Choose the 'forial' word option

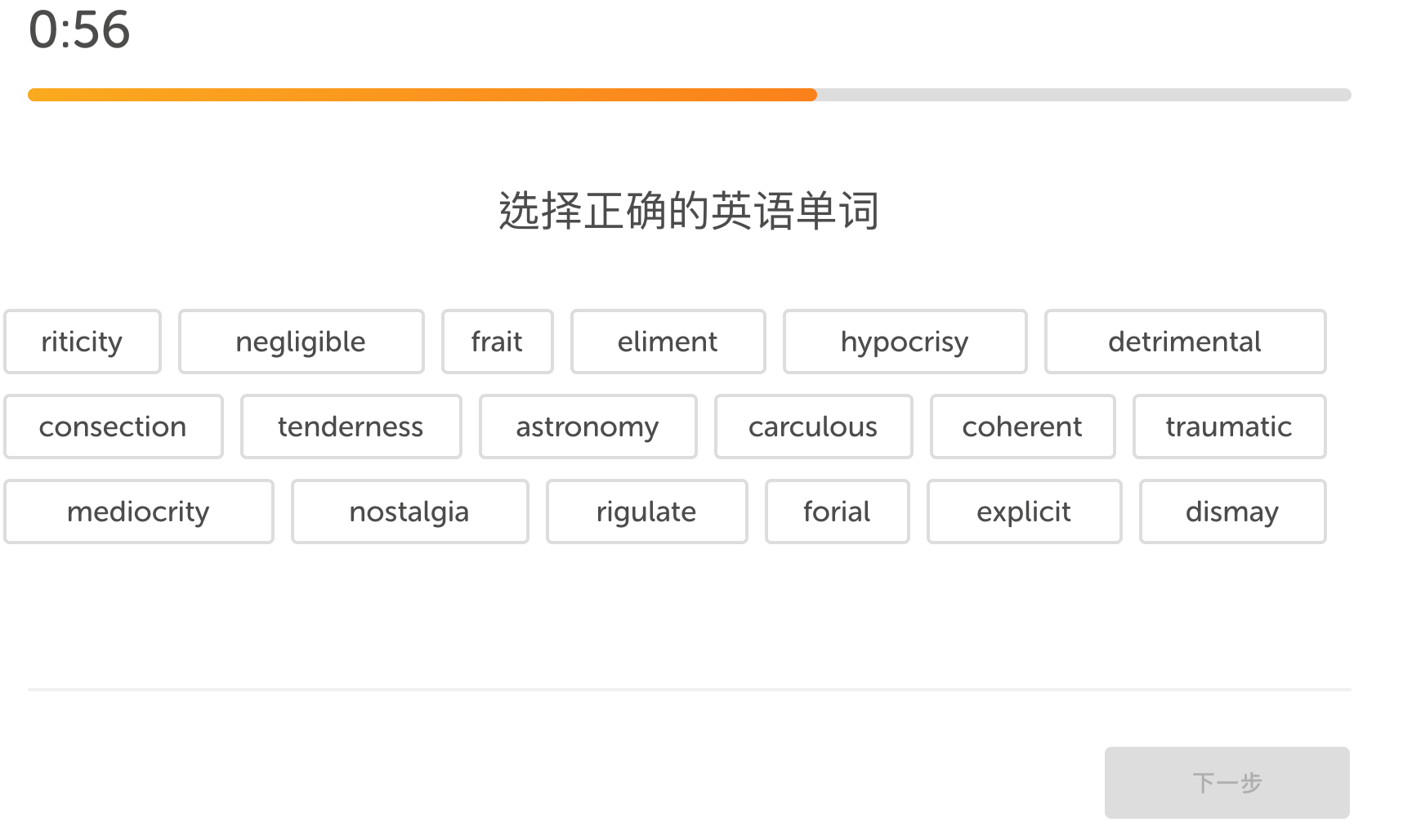[837, 512]
